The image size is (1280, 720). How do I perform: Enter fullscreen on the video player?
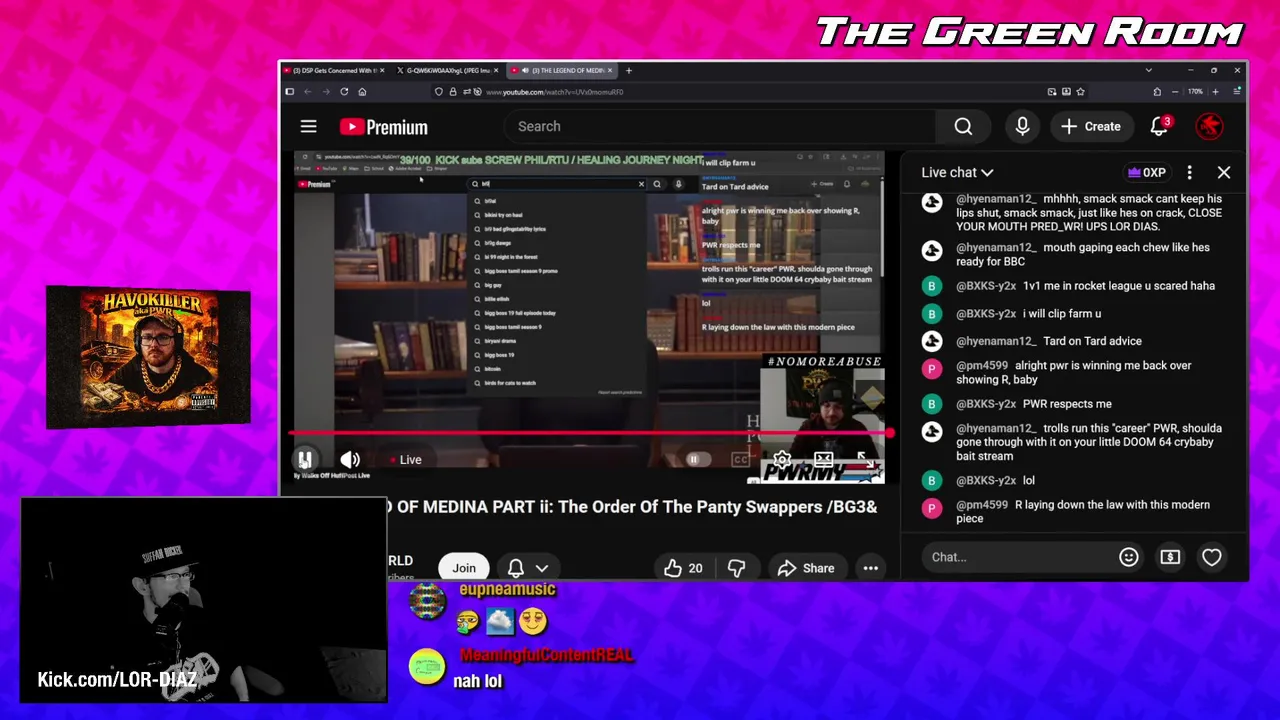[x=865, y=459]
